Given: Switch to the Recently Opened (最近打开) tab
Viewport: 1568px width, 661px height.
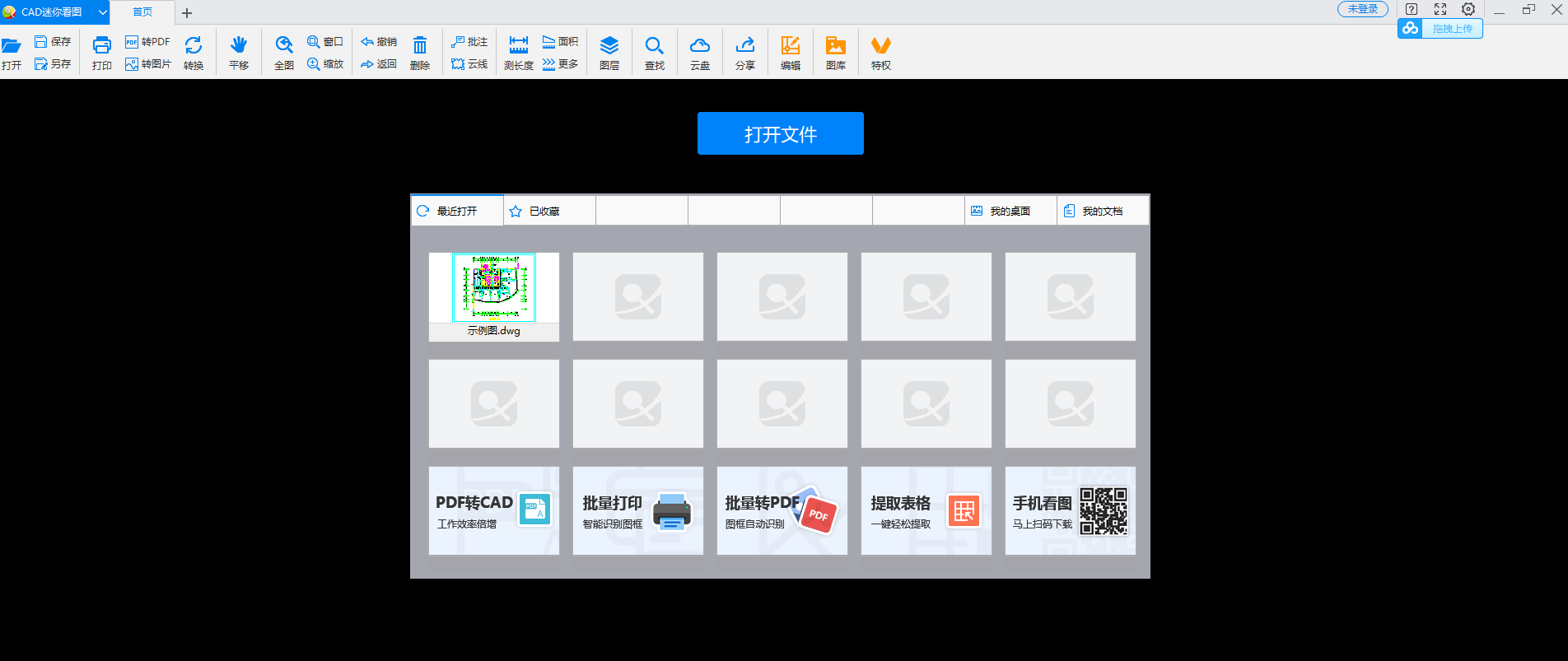Looking at the screenshot, I should pyautogui.click(x=457, y=212).
